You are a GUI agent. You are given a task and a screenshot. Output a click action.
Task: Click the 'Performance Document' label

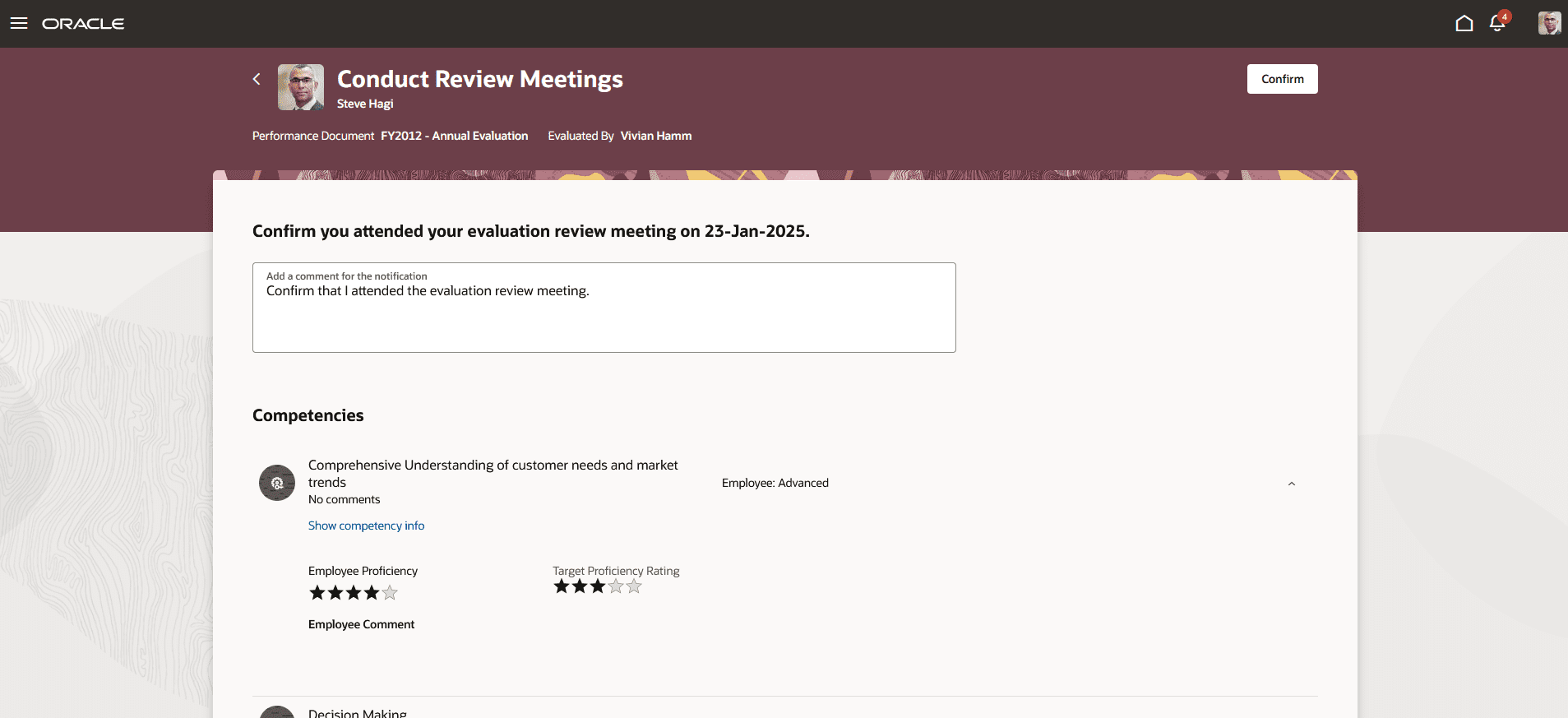pos(313,136)
